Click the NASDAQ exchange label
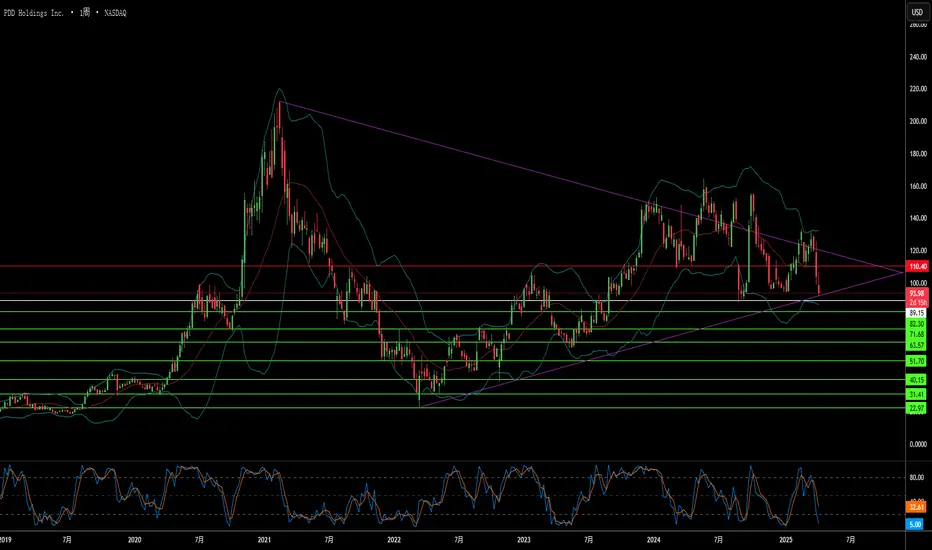Image resolution: width=932 pixels, height=550 pixels. pyautogui.click(x=122, y=11)
